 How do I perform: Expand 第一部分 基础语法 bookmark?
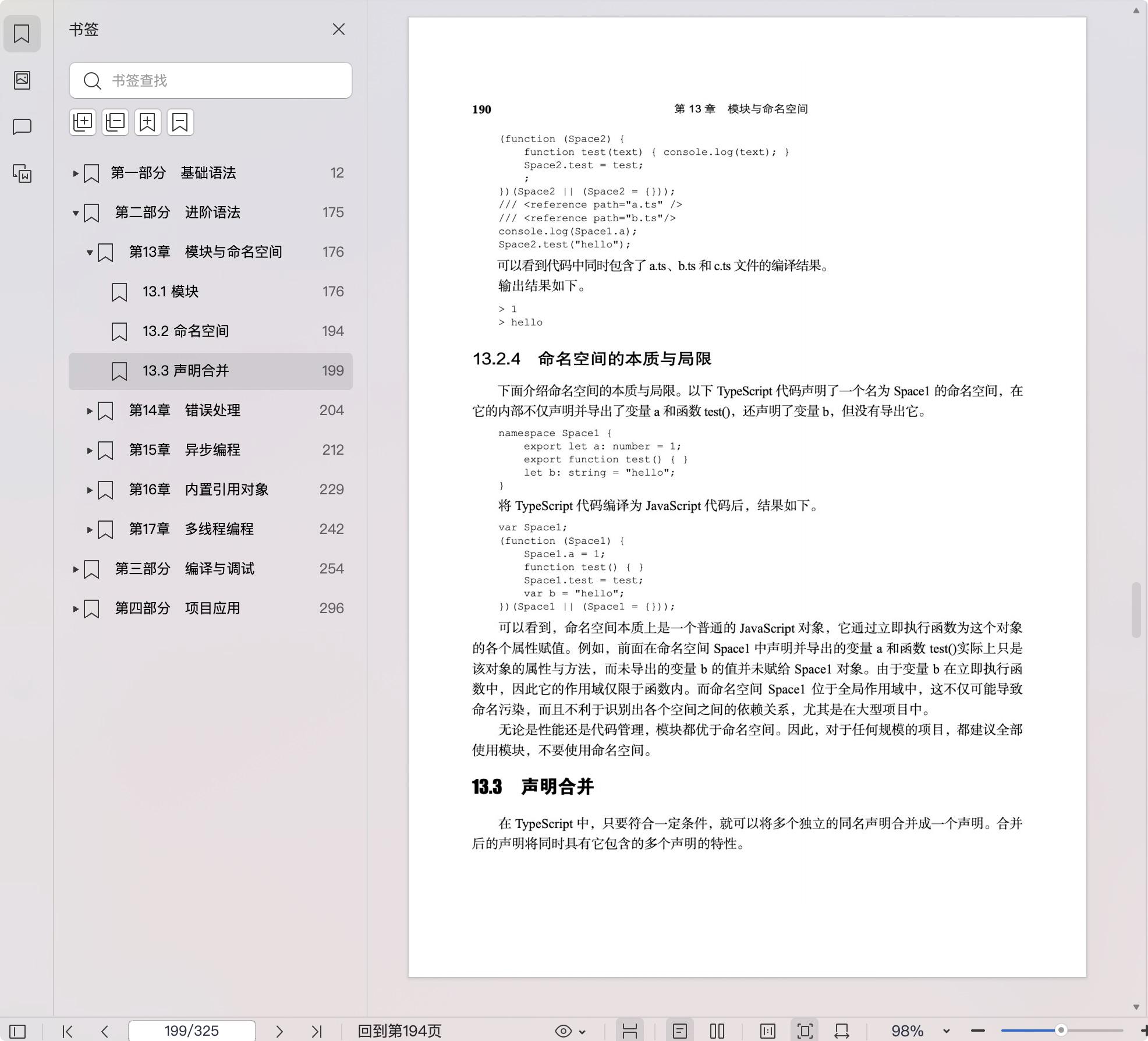click(x=76, y=173)
